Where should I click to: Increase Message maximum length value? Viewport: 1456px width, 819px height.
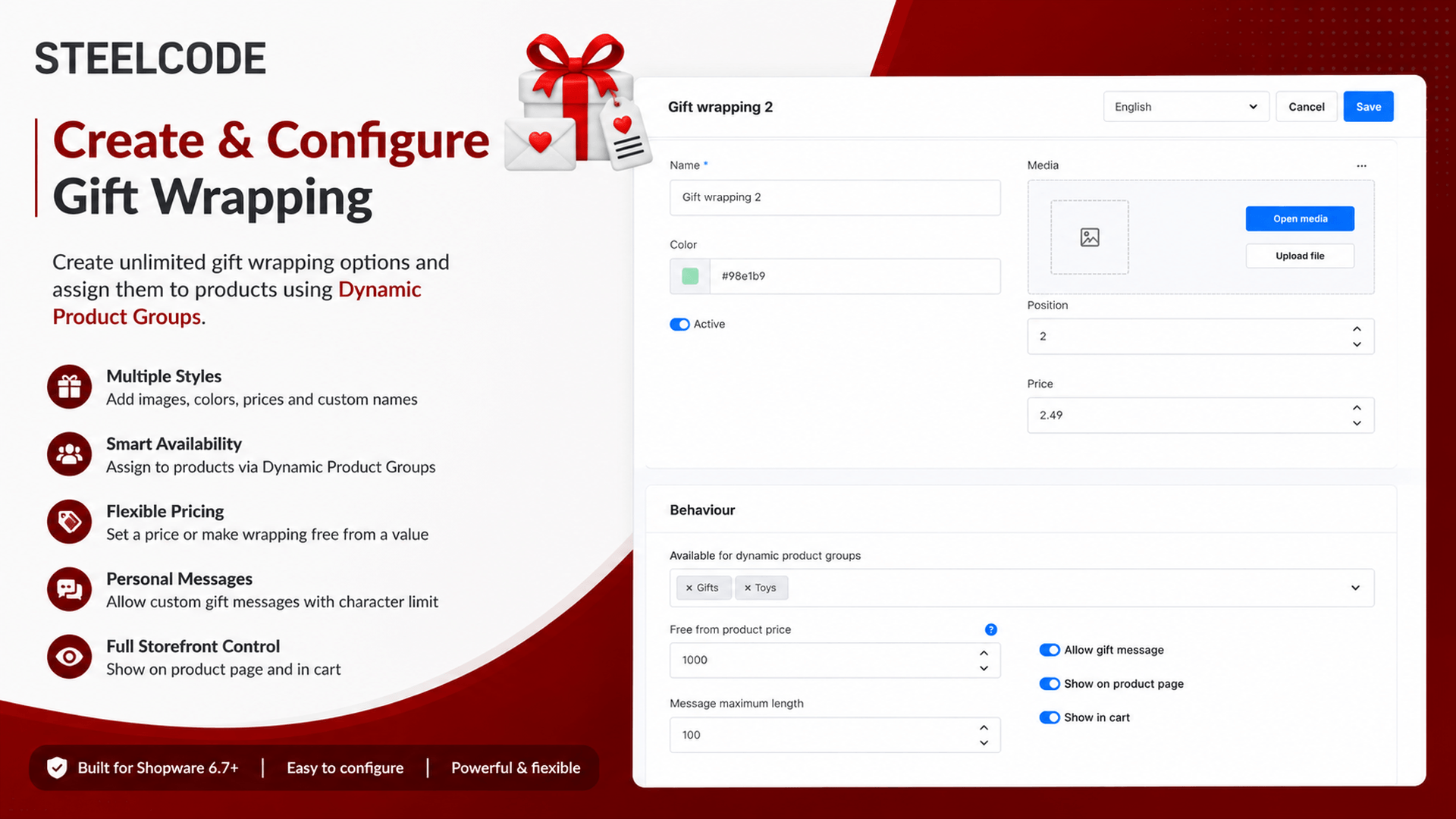click(984, 727)
